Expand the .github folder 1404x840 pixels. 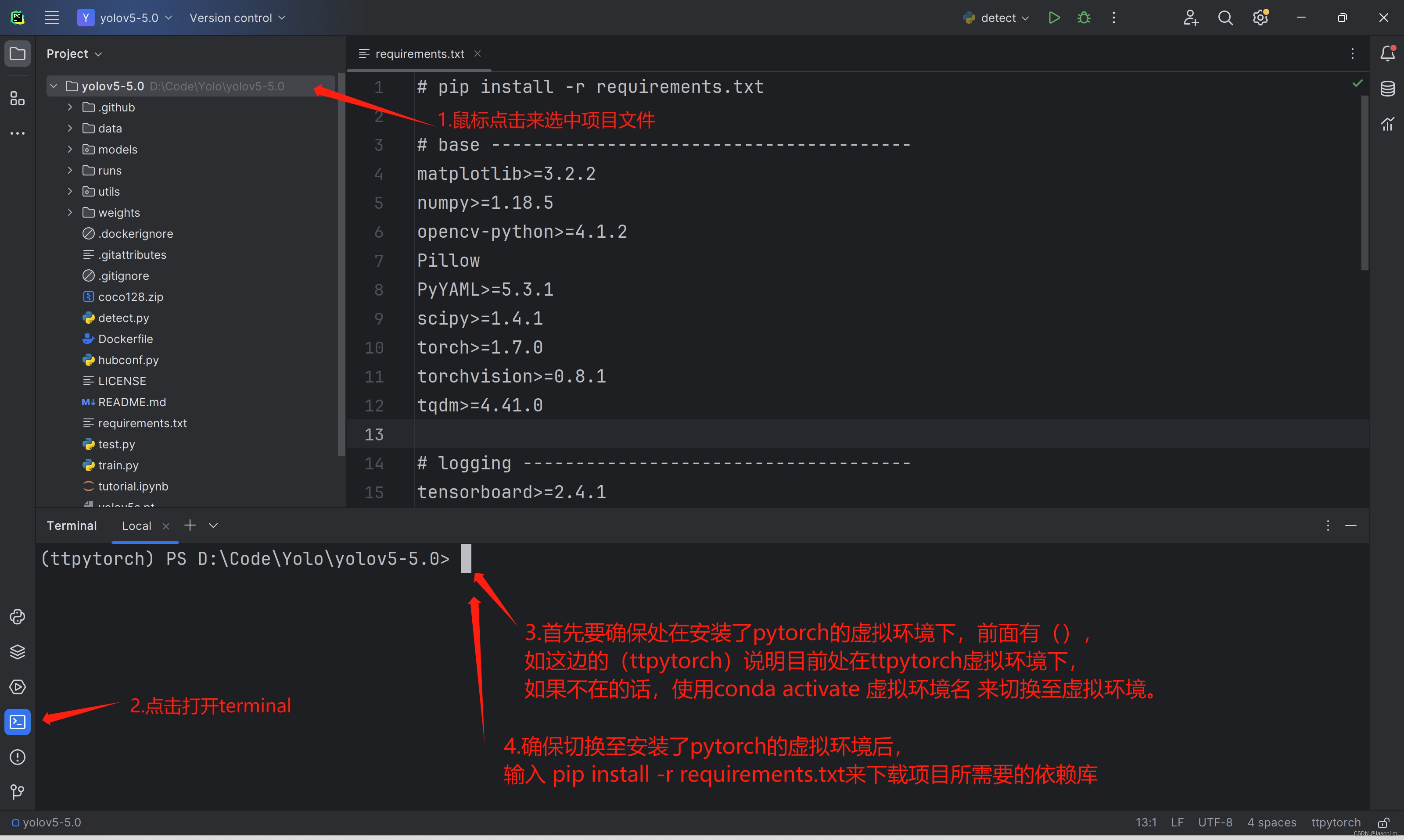(x=70, y=107)
